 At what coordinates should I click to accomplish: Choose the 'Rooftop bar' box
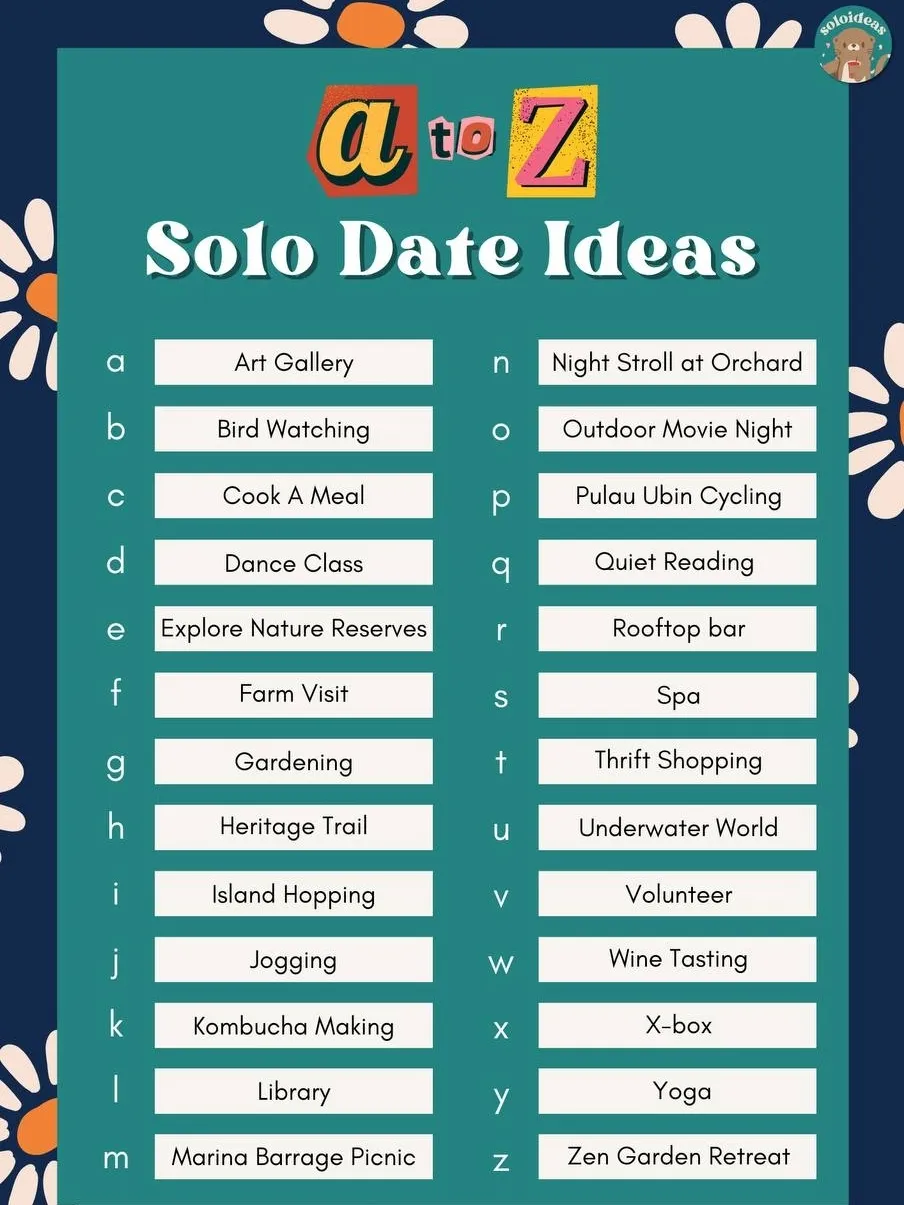coord(677,628)
